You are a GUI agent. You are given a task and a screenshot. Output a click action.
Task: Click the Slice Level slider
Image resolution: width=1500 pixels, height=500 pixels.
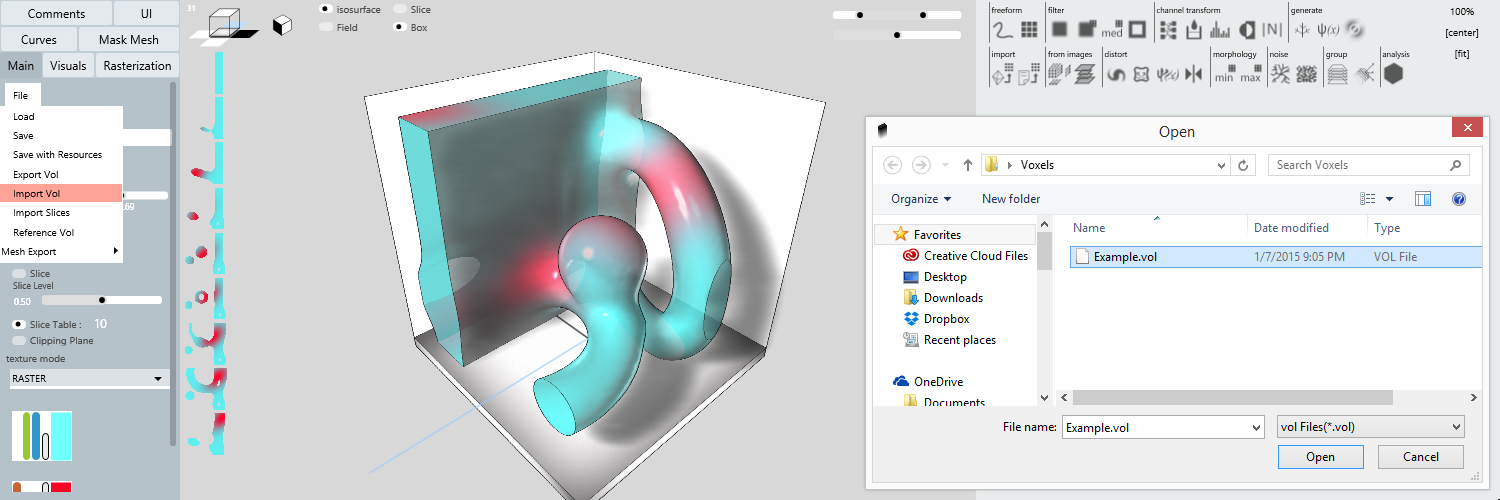(x=102, y=300)
